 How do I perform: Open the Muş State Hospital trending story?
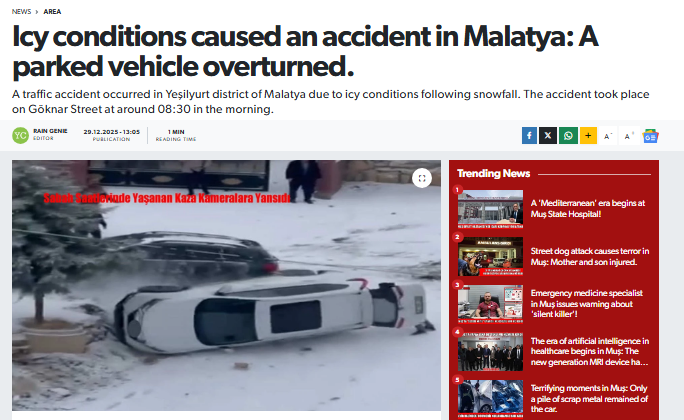(x=588, y=208)
